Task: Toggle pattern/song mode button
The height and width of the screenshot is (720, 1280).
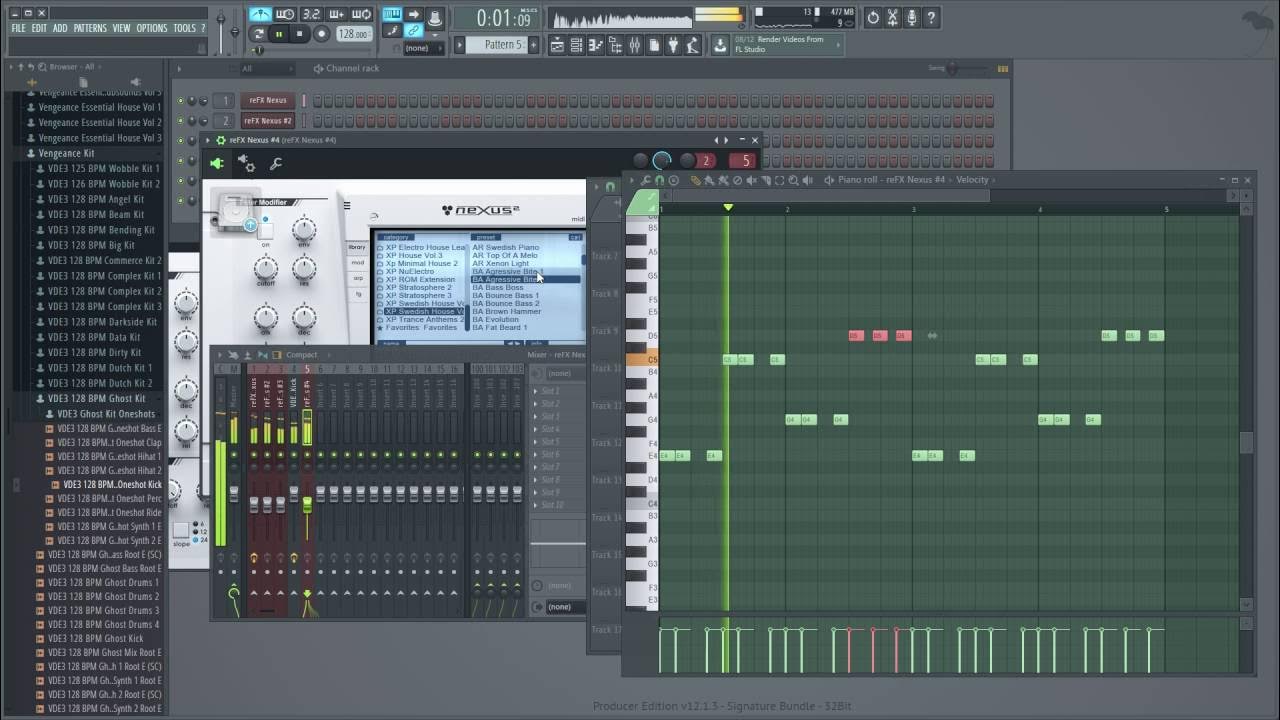Action: click(x=259, y=33)
